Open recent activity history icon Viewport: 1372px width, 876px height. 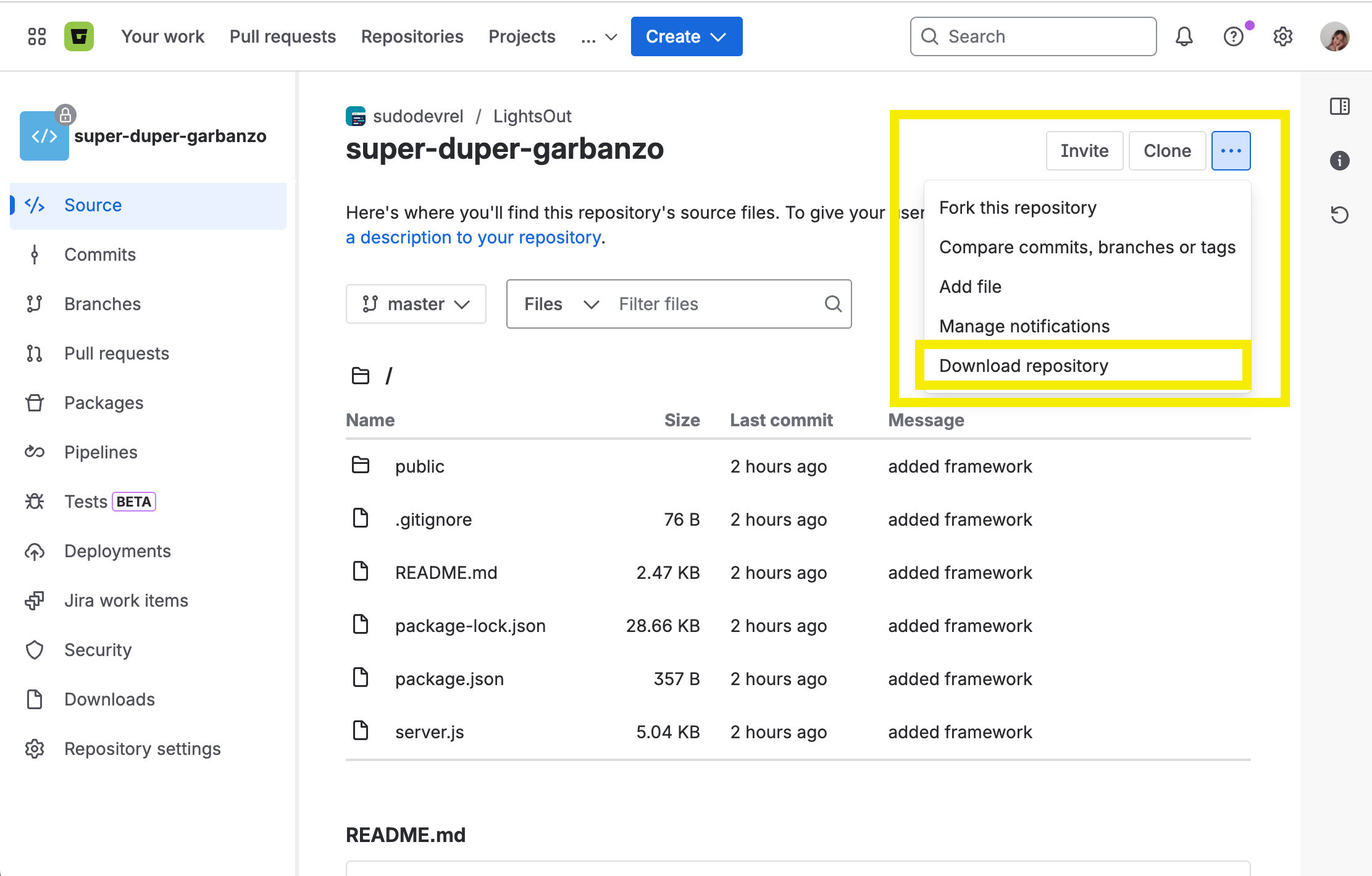click(x=1339, y=215)
